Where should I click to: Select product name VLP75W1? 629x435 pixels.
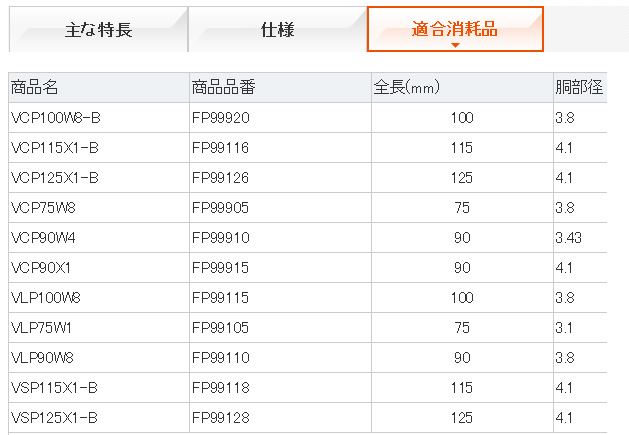tap(41, 328)
